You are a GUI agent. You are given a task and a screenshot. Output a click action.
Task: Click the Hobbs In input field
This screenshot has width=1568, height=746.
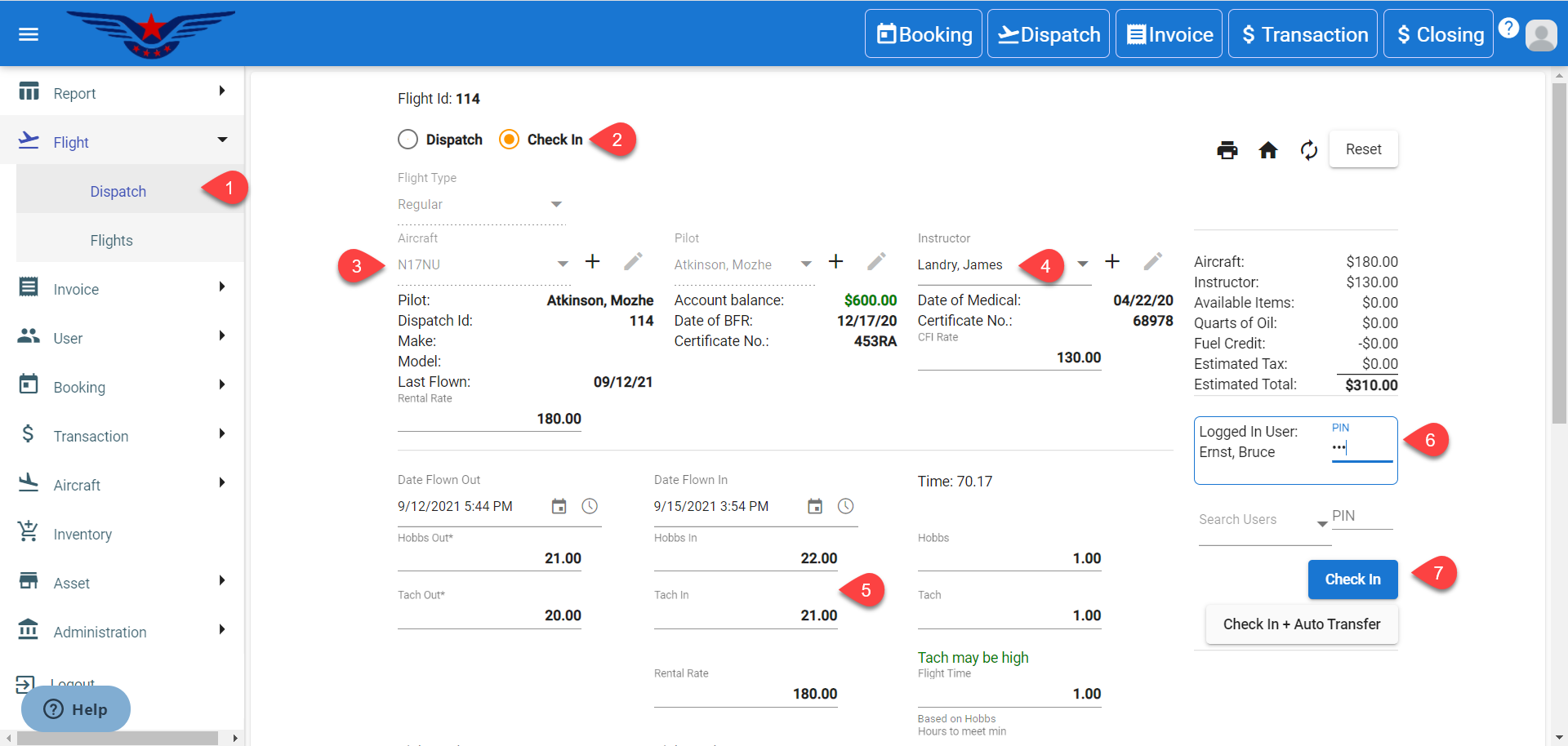[x=745, y=558]
